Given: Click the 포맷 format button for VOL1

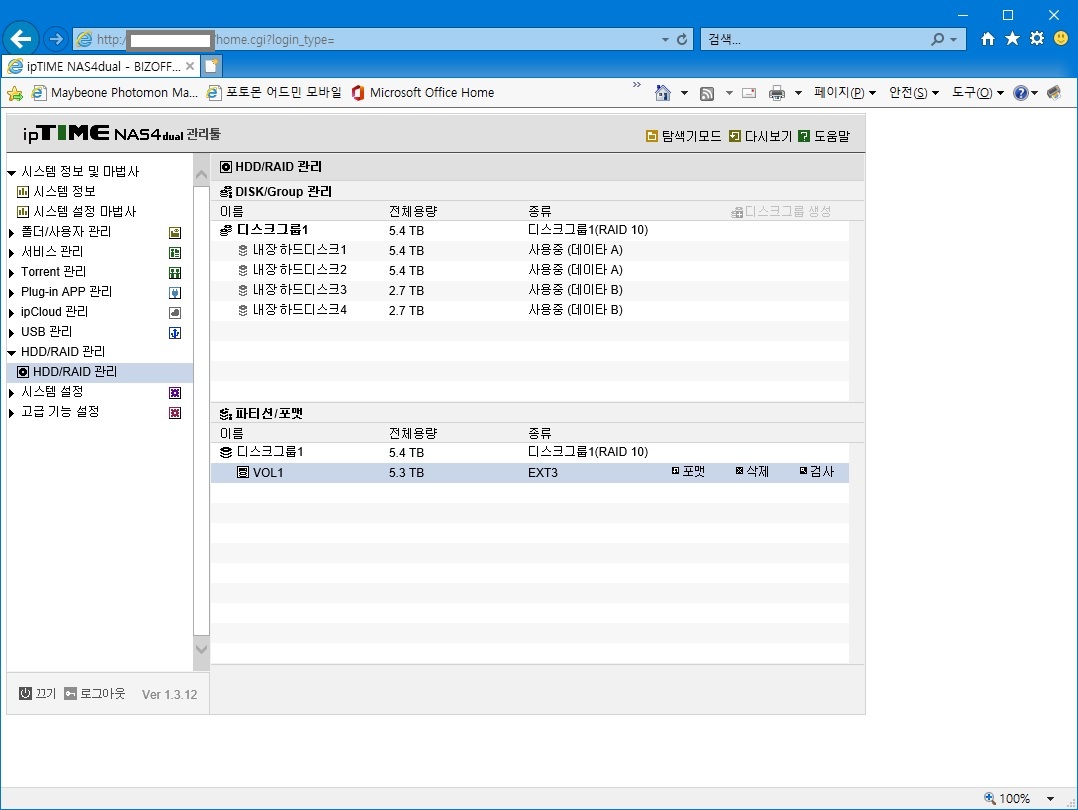Looking at the screenshot, I should [688, 471].
